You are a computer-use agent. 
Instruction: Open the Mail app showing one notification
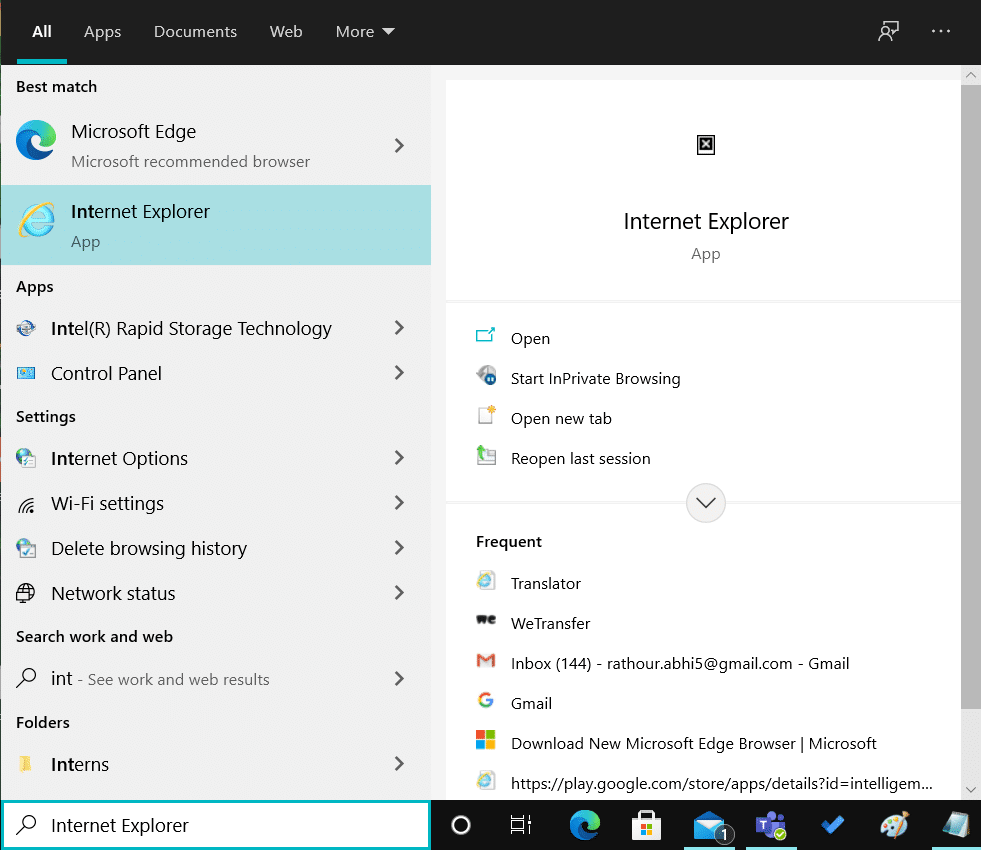point(708,825)
